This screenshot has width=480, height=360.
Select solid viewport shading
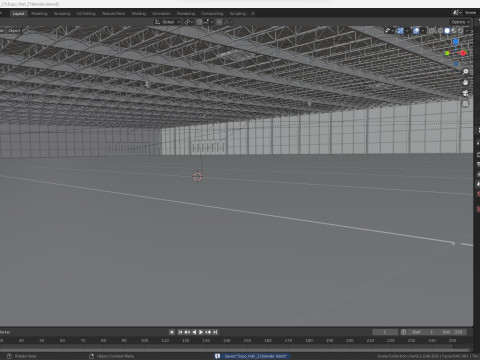447,31
